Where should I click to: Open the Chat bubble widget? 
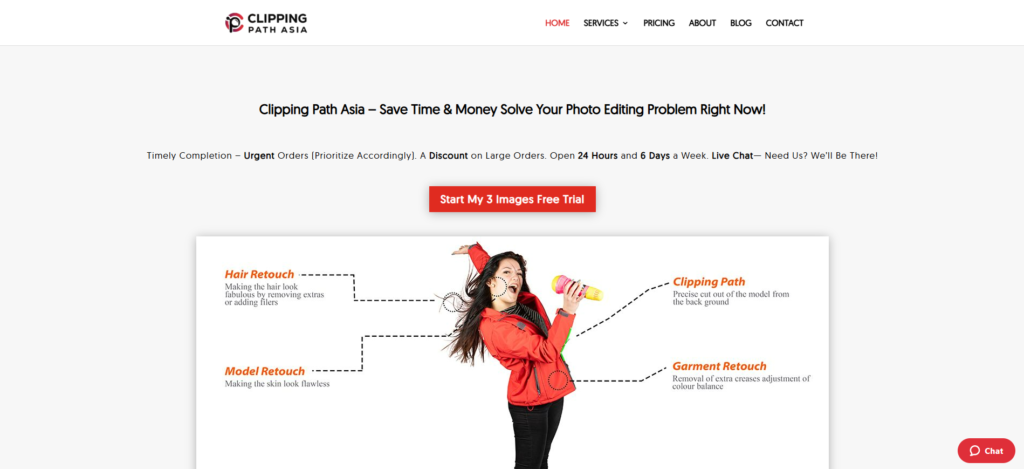[x=986, y=451]
